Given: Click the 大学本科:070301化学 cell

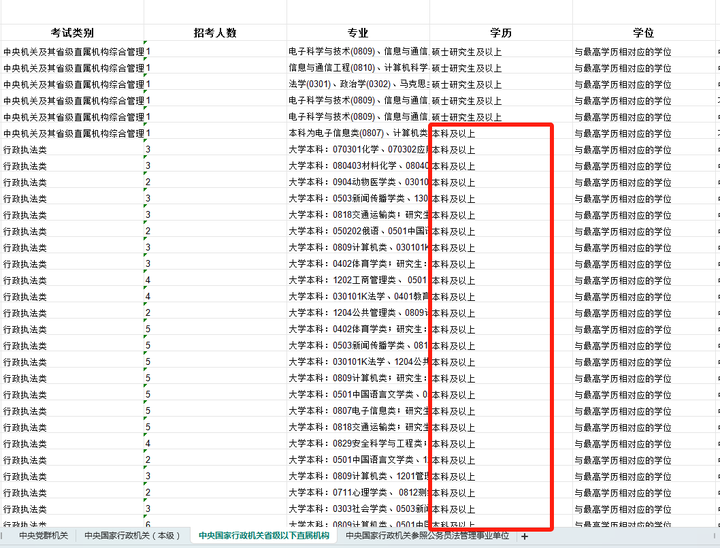Looking at the screenshot, I should click(x=358, y=150).
